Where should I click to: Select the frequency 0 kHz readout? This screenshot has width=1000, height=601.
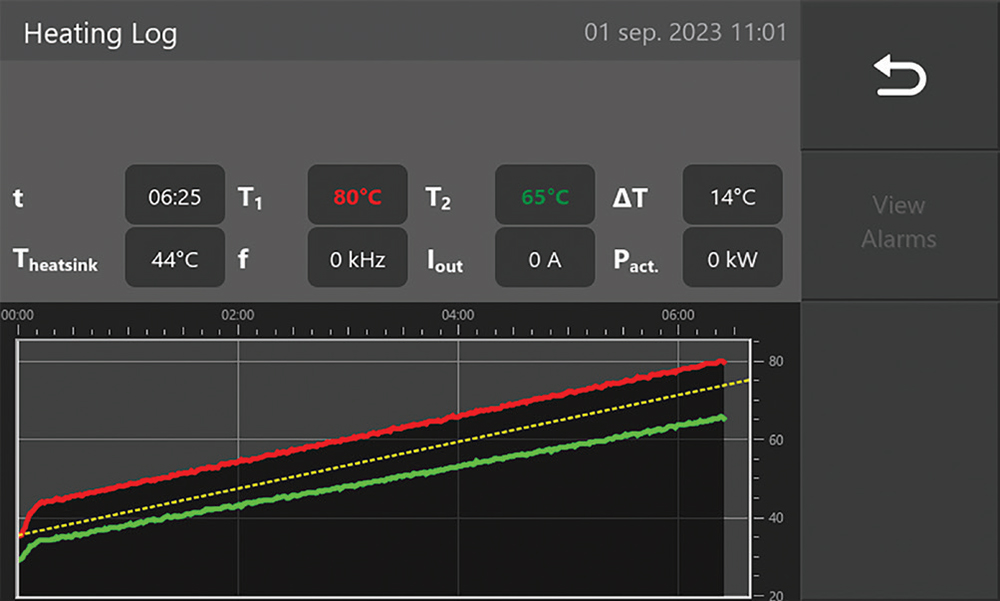click(x=357, y=259)
